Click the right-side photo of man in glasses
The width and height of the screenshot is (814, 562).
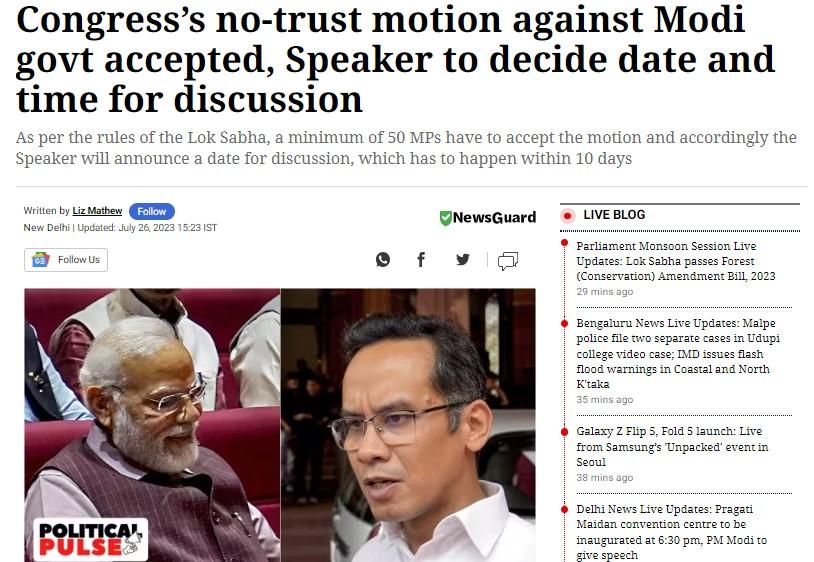[409, 425]
